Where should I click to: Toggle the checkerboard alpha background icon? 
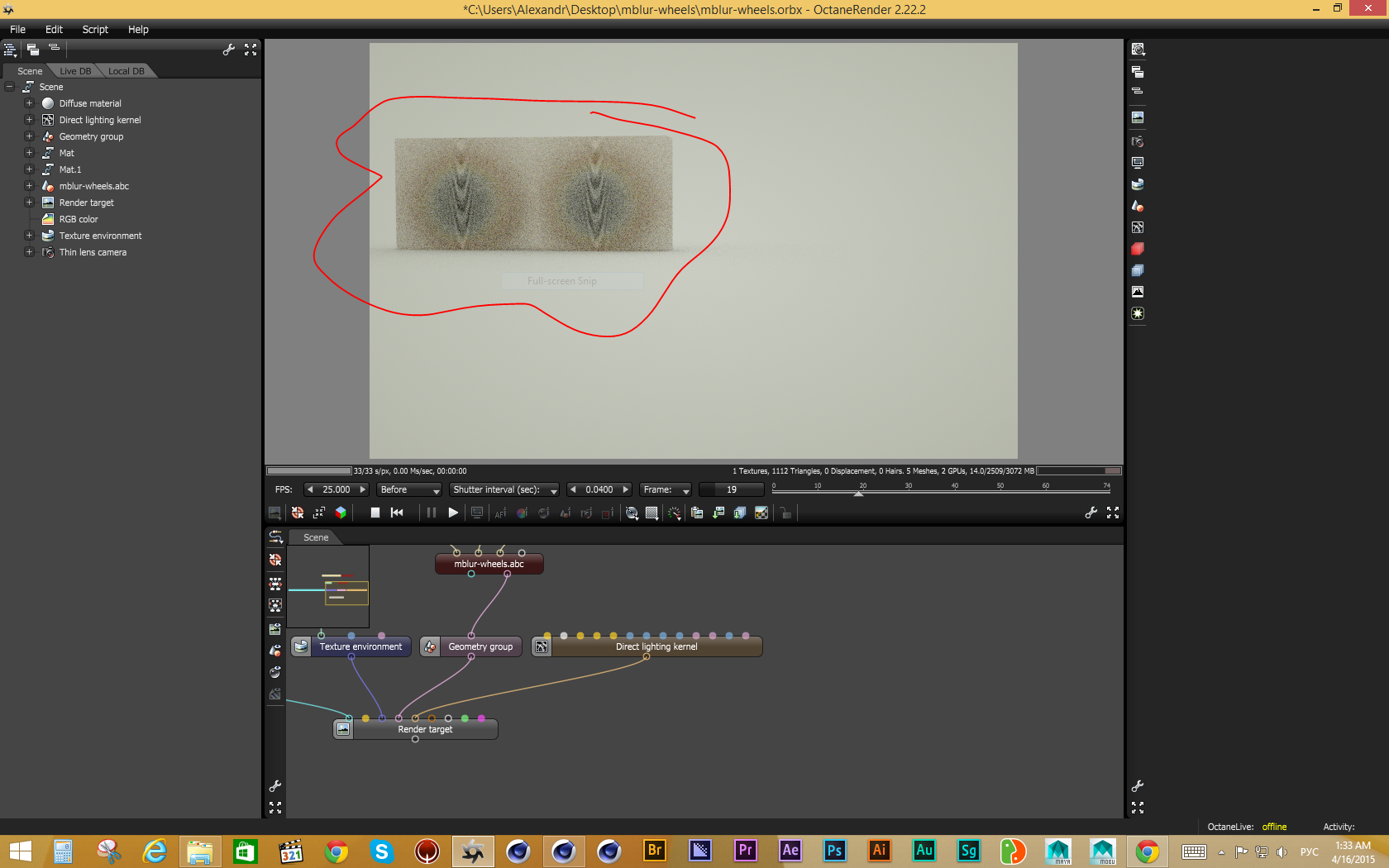(761, 513)
